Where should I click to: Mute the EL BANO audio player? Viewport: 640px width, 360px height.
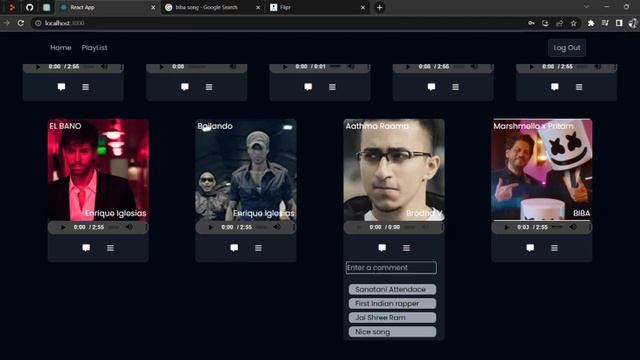pos(129,227)
